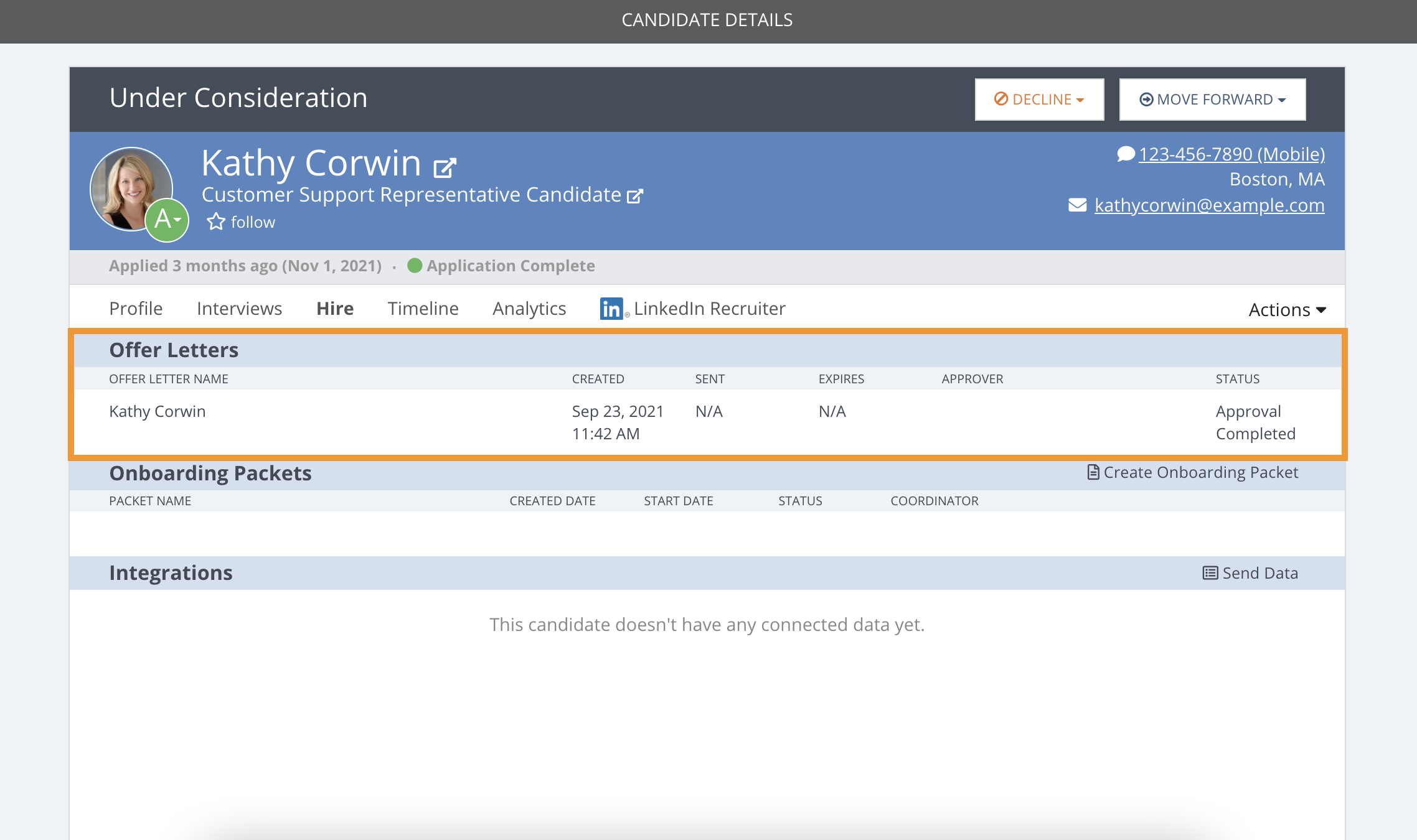Viewport: 1417px width, 840px height.
Task: Click the Onboarding Packets section heading
Action: (210, 474)
